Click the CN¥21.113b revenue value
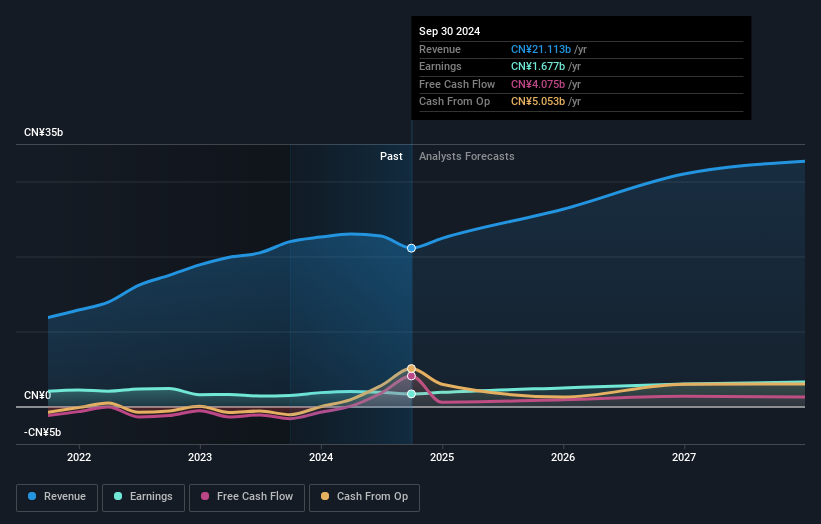 click(541, 49)
